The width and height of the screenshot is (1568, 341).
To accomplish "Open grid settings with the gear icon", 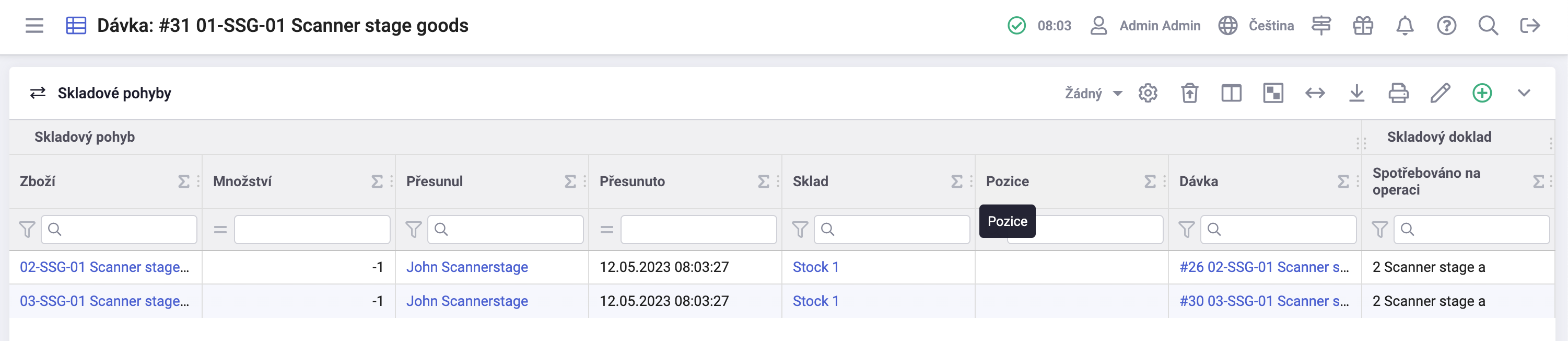I will tap(1148, 93).
